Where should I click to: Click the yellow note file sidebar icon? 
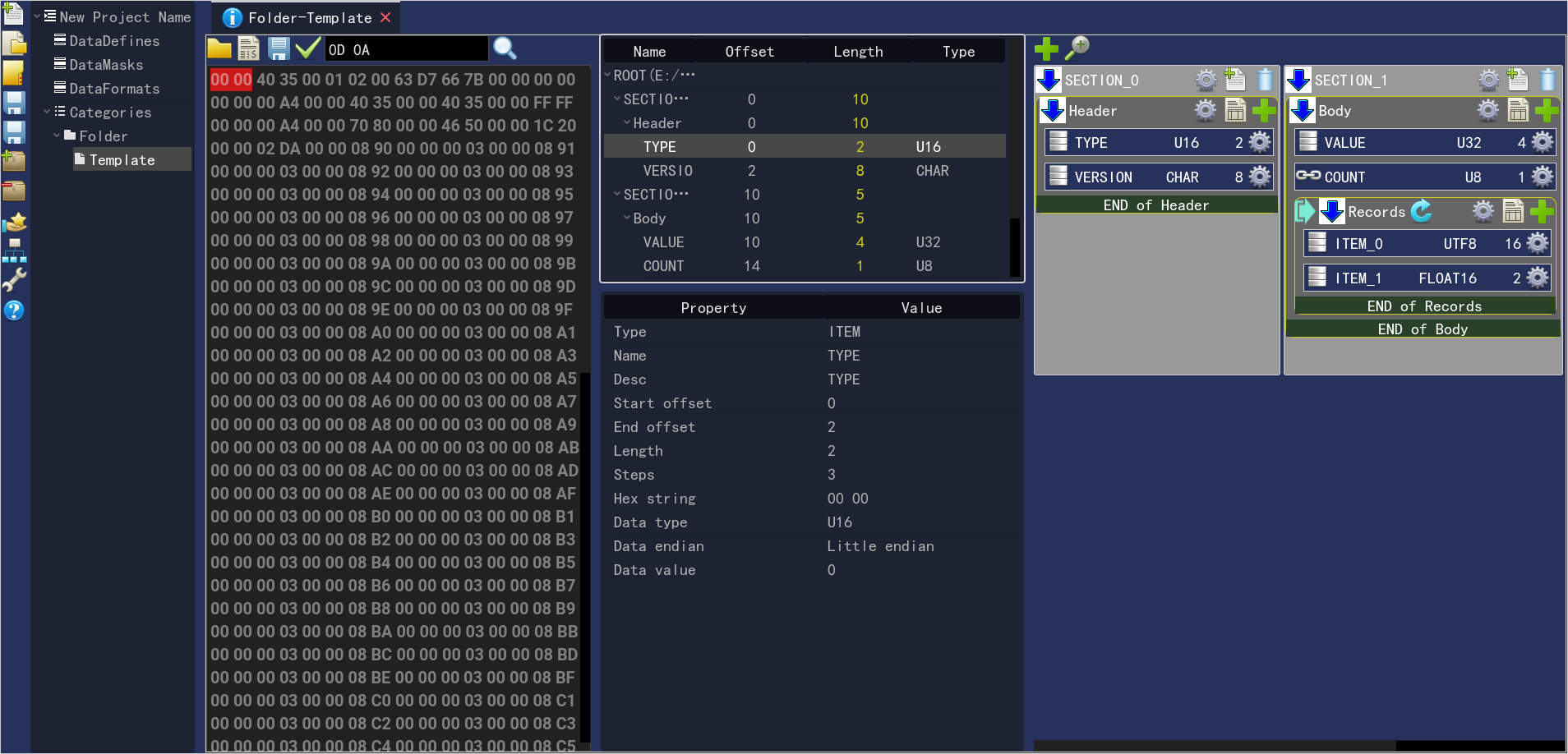[14, 72]
